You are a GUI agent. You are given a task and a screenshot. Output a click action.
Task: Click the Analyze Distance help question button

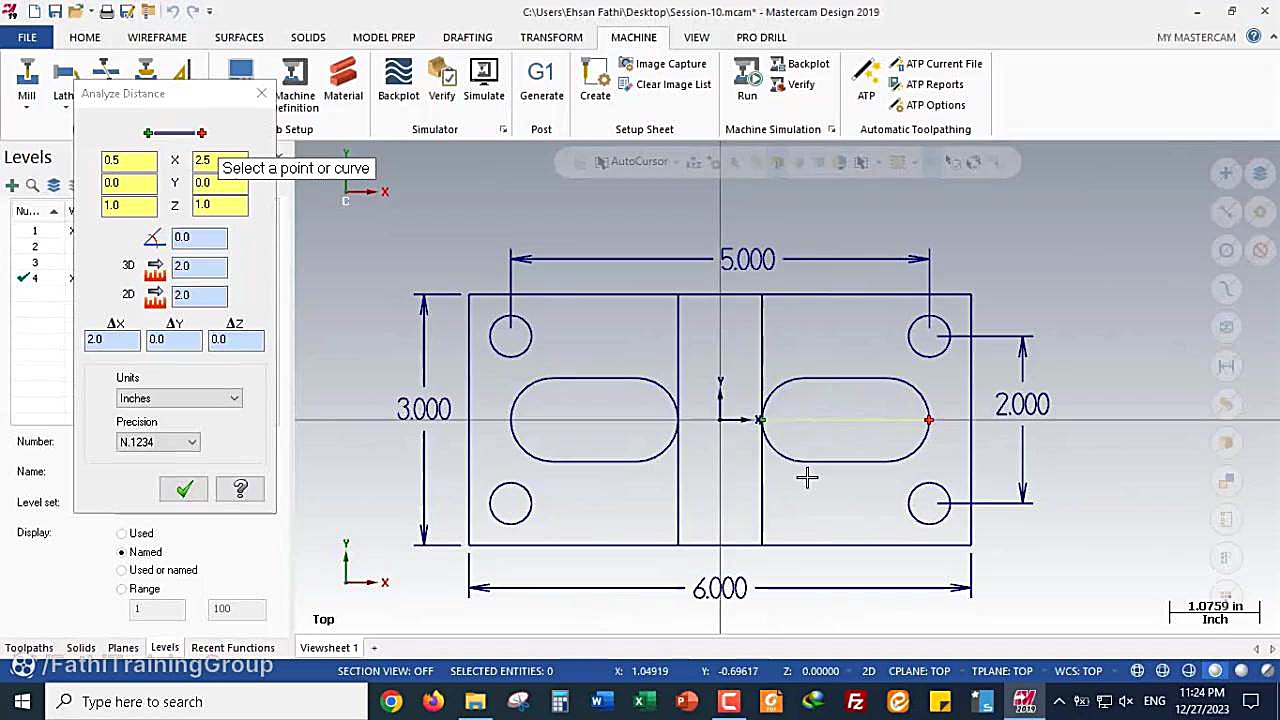(240, 489)
